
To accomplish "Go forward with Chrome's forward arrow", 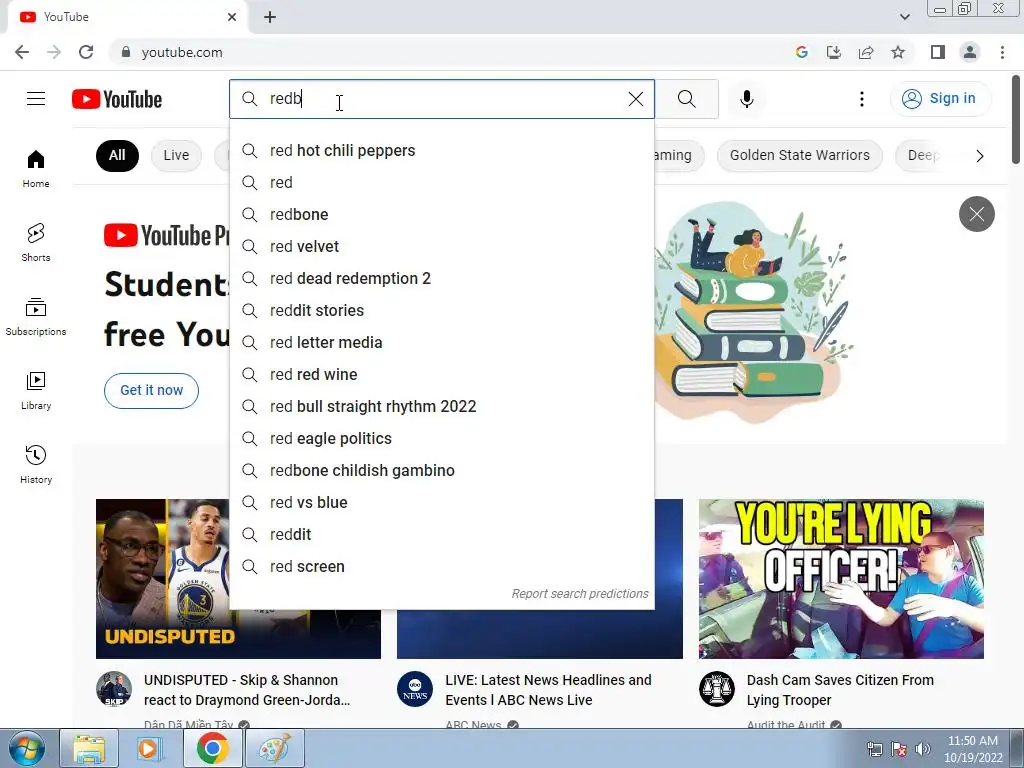I will tap(54, 52).
